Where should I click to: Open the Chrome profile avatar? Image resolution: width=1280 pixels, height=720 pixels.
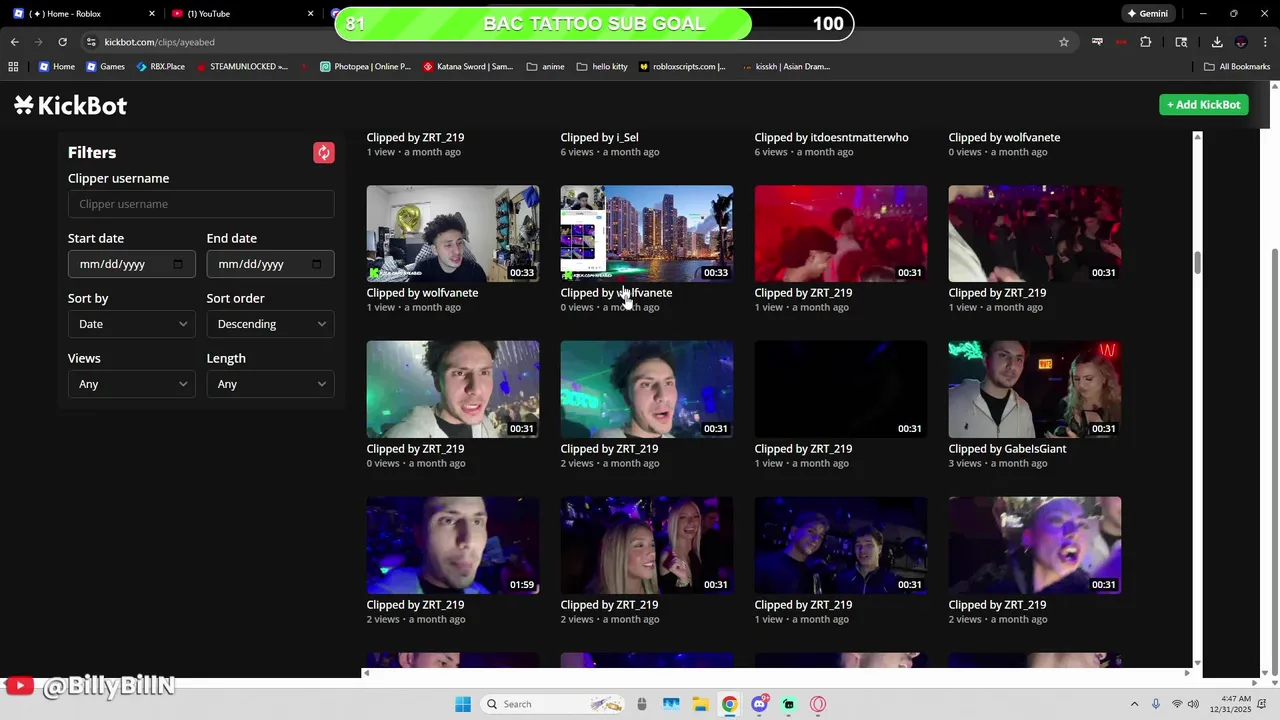(1241, 42)
